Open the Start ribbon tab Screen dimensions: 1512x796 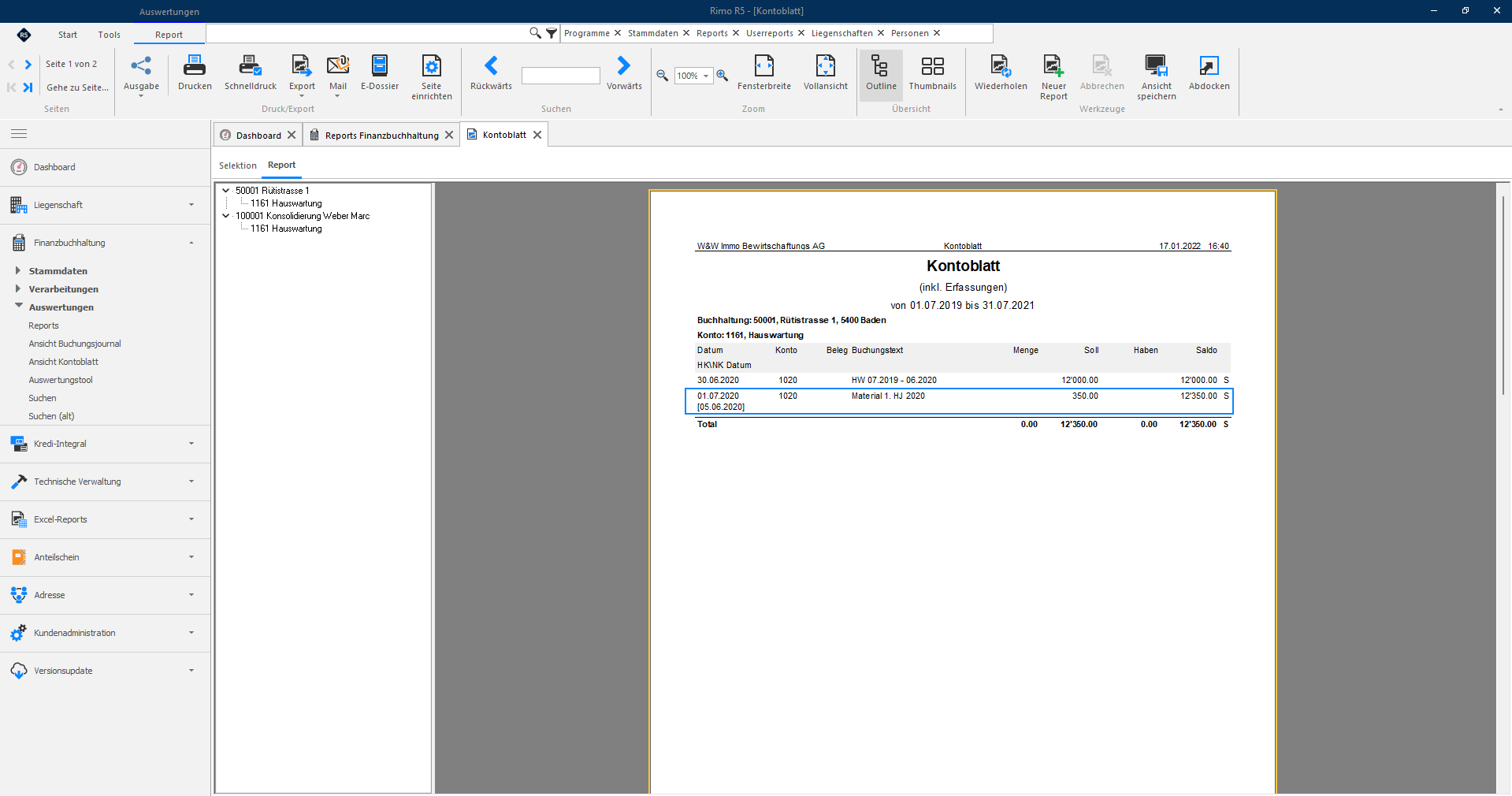(x=68, y=35)
